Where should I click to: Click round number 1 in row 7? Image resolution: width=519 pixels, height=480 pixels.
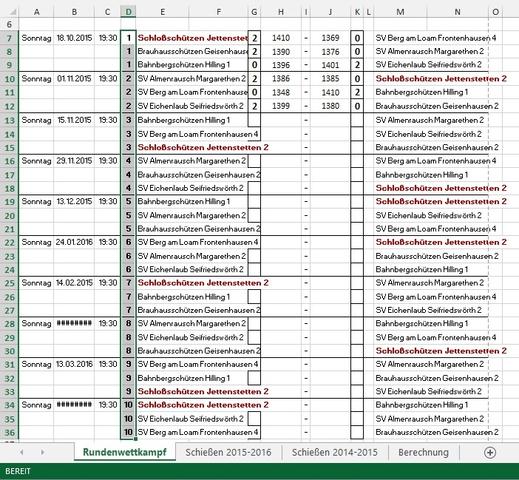tap(128, 38)
